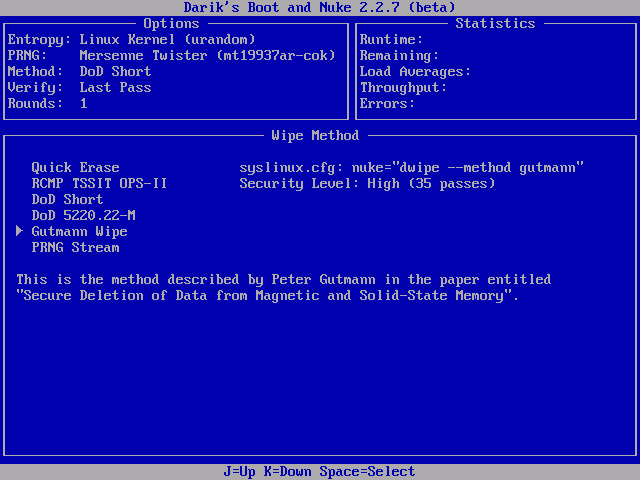Click the Errors statistic label
This screenshot has height=480, width=640.
[x=387, y=103]
